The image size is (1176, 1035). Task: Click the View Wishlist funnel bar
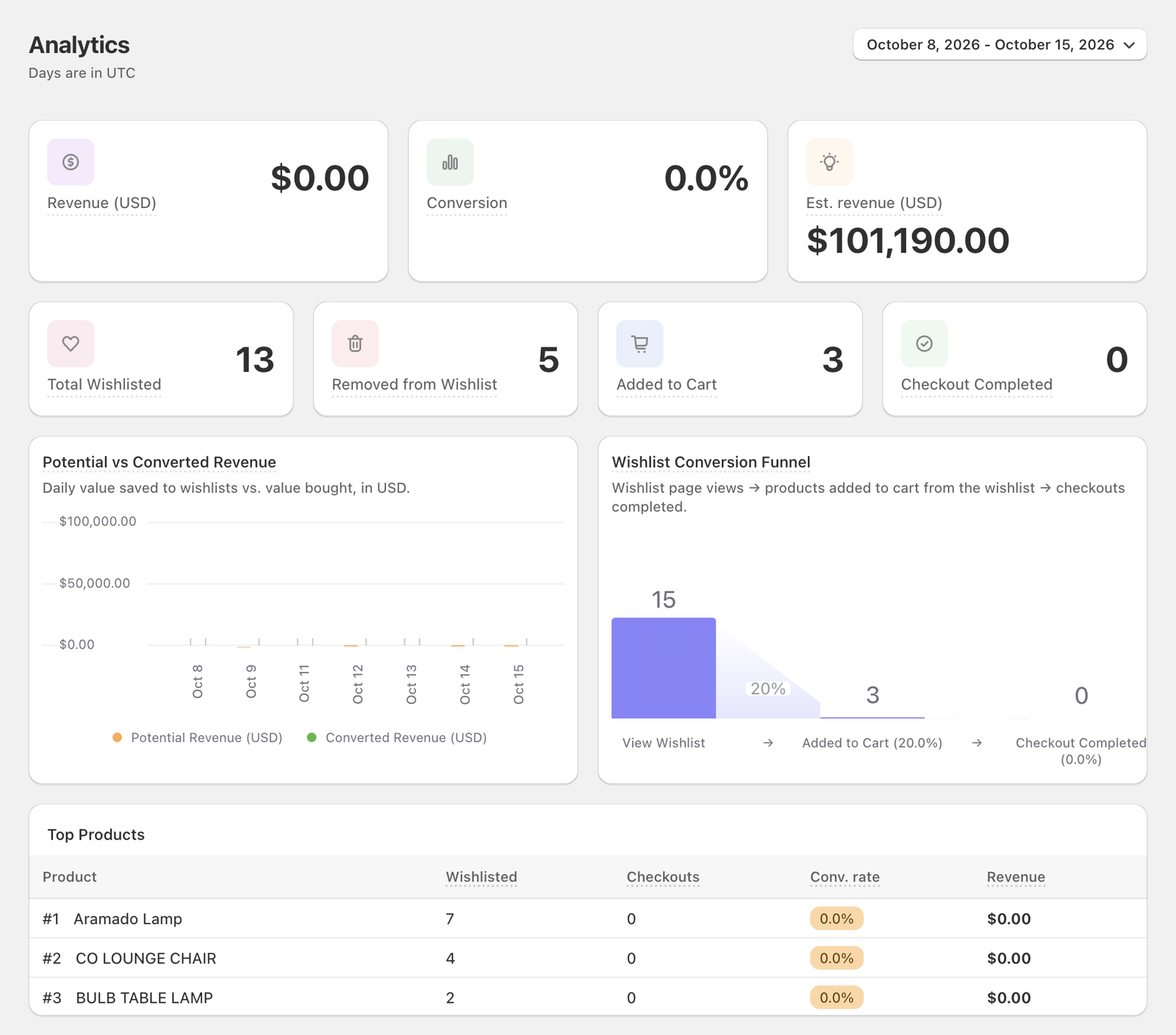pyautogui.click(x=664, y=668)
